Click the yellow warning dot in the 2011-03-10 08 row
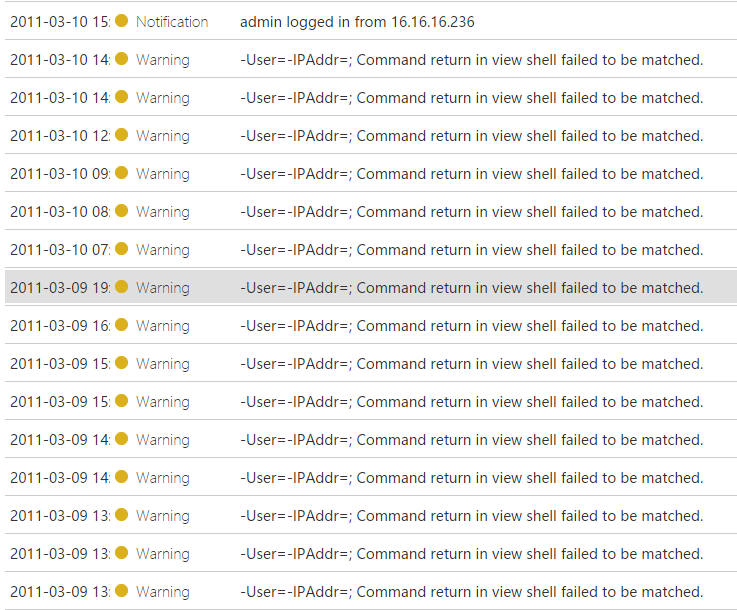This screenshot has width=737, height=610. point(121,211)
